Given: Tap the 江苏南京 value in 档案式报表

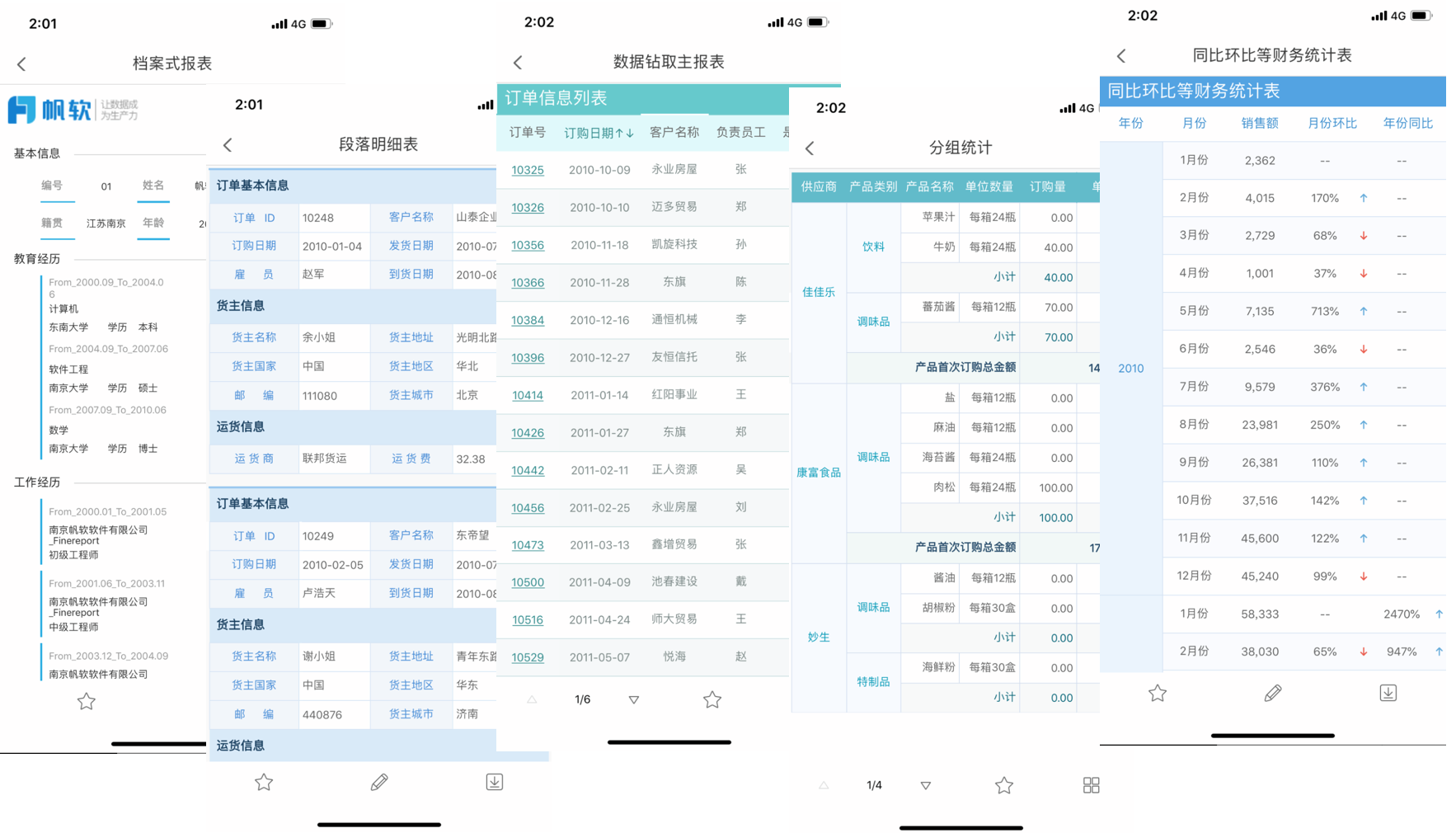Looking at the screenshot, I should click(106, 224).
